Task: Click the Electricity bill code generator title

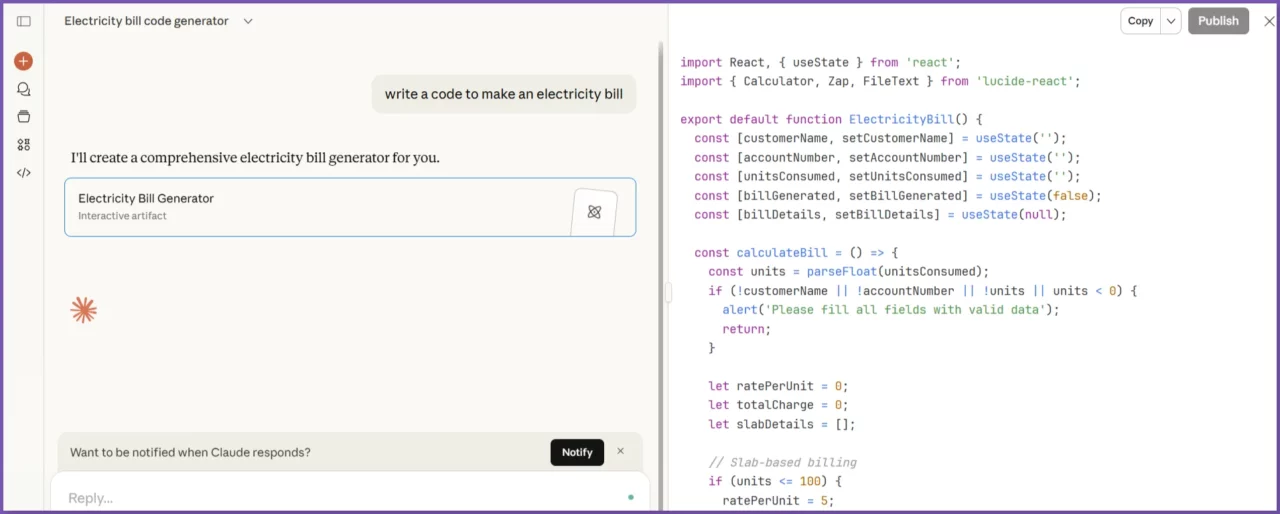Action: [x=146, y=21]
